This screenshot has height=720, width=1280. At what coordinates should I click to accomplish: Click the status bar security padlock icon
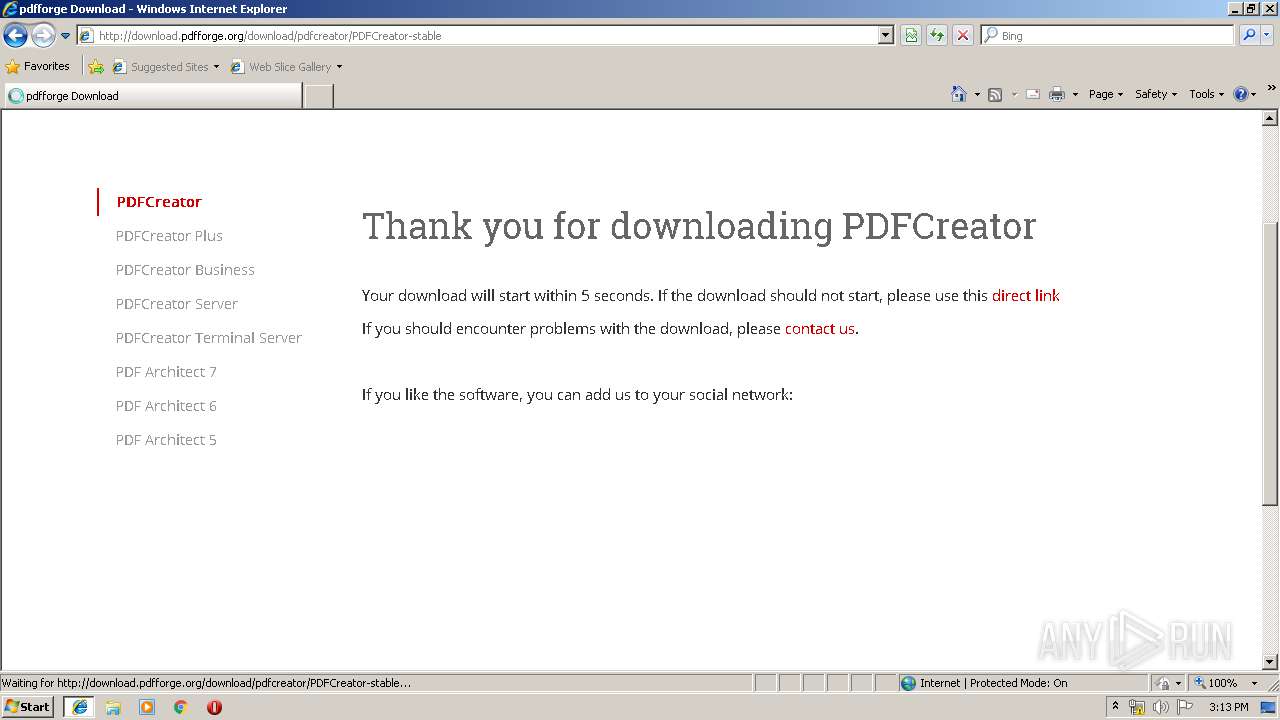(1163, 683)
